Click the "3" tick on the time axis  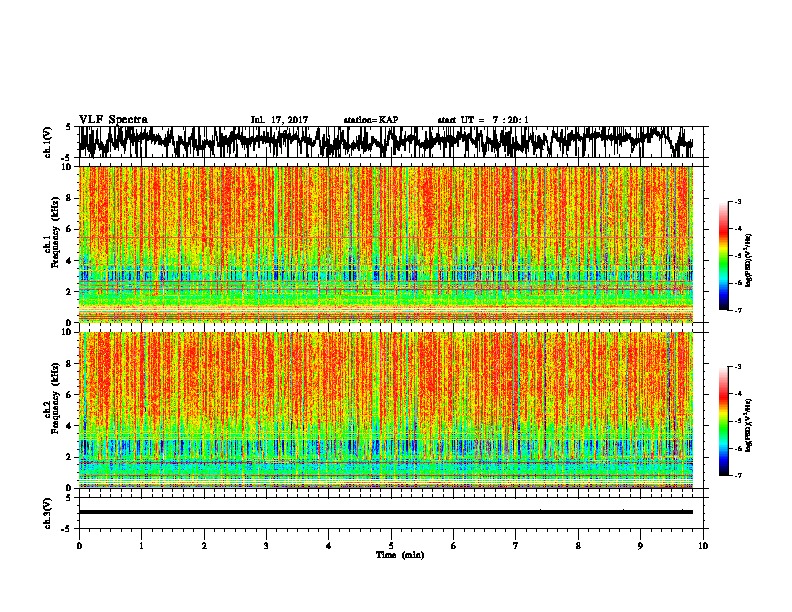click(266, 546)
